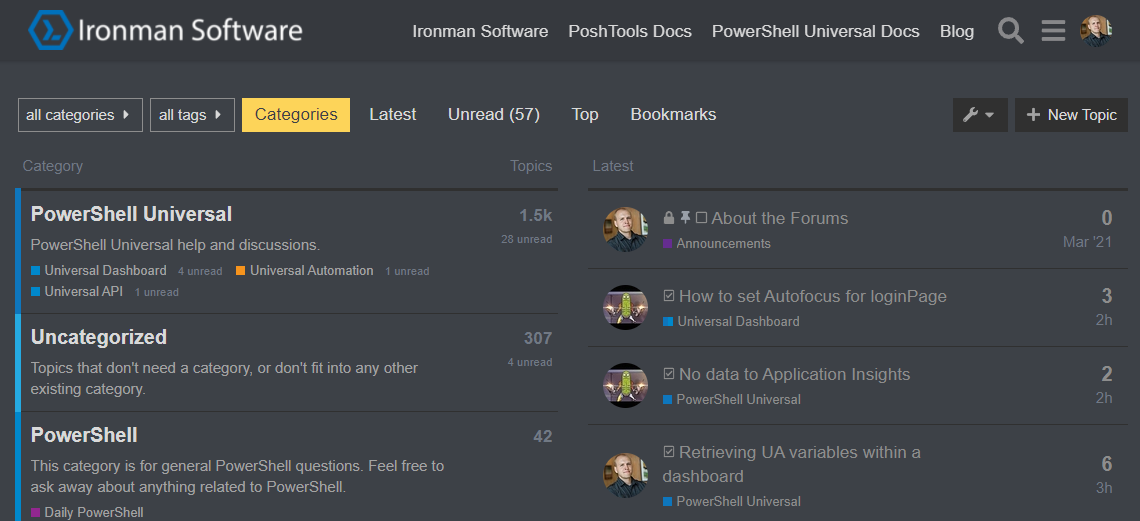Click Mar '21 date on About the Forums
The width and height of the screenshot is (1140, 521).
click(1087, 242)
